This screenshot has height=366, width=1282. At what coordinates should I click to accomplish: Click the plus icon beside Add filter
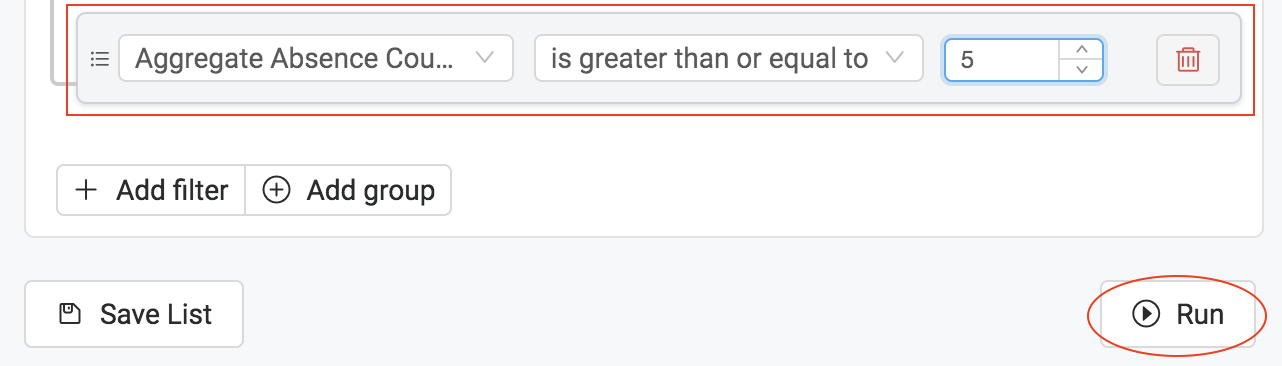click(87, 190)
